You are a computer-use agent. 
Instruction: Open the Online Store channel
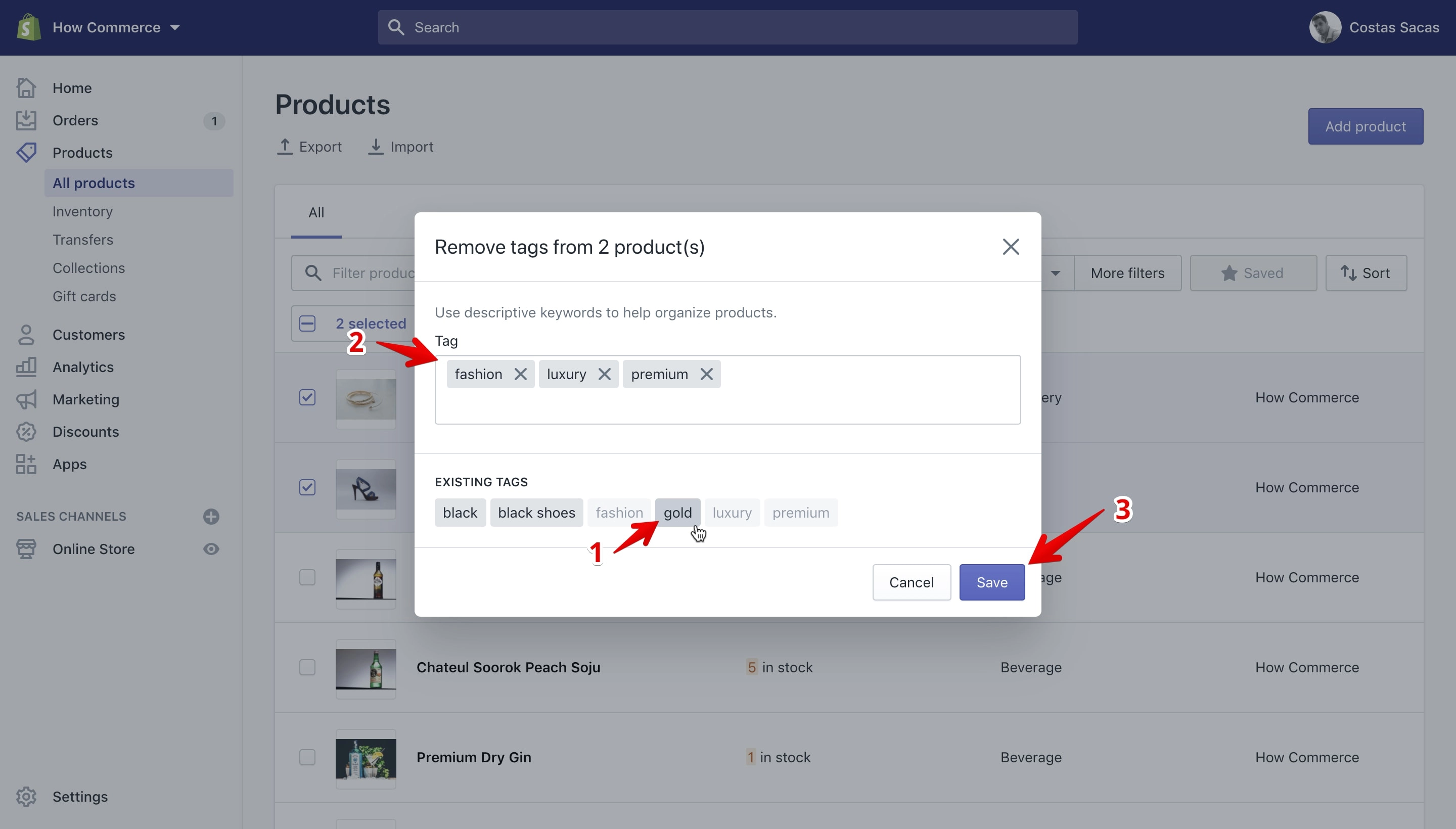94,549
